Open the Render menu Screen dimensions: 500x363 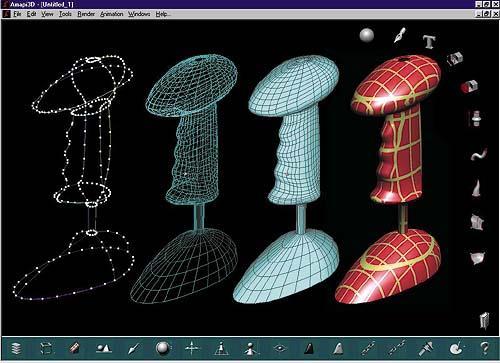(86, 14)
